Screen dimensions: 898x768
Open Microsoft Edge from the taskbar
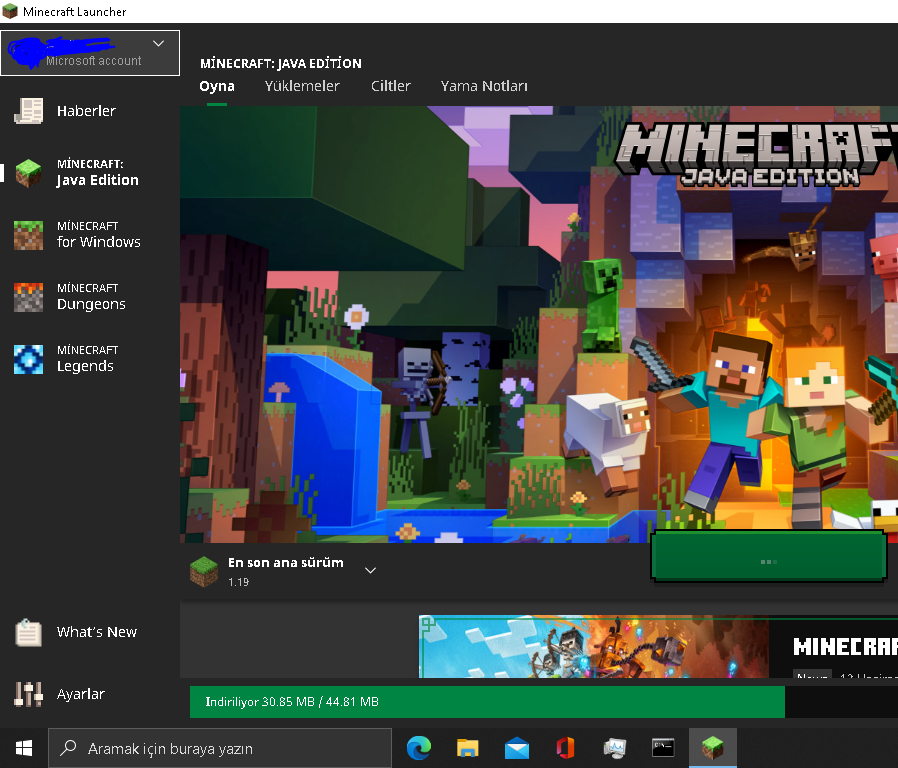tap(419, 749)
